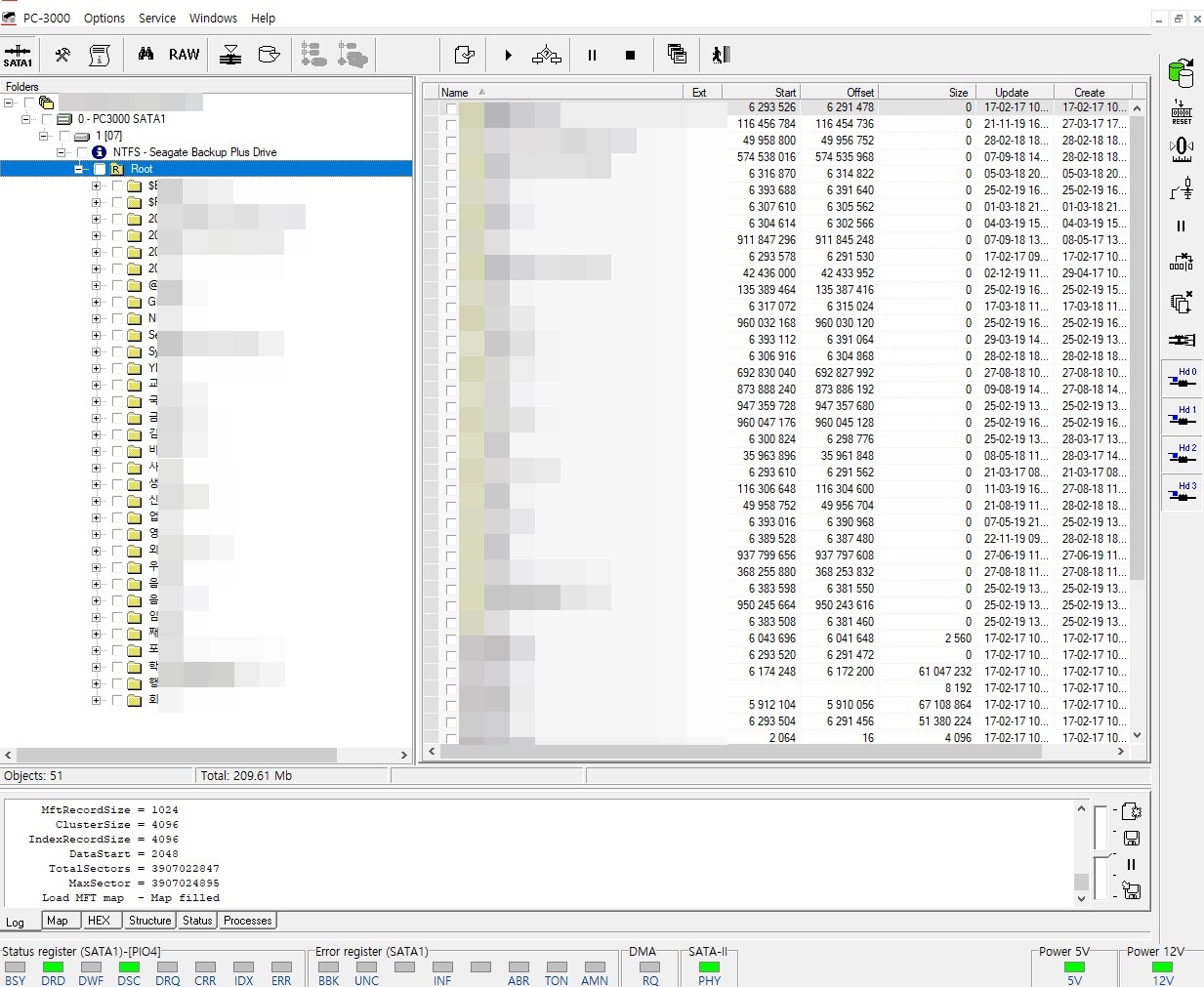
Task: Click the file list vertical scrollbar
Action: (1137, 422)
